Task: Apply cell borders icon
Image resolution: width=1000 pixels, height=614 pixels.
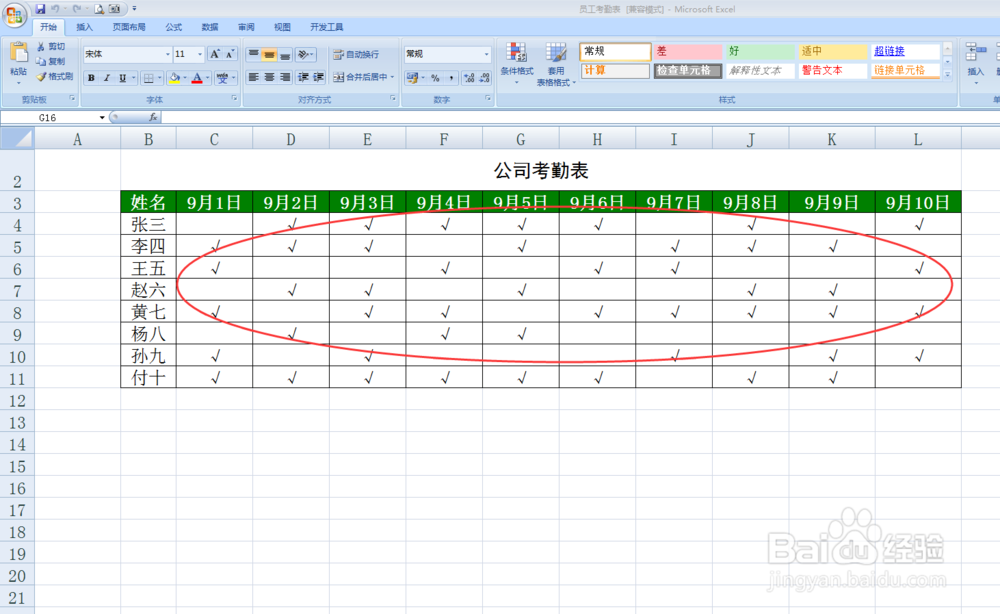Action: click(x=148, y=78)
